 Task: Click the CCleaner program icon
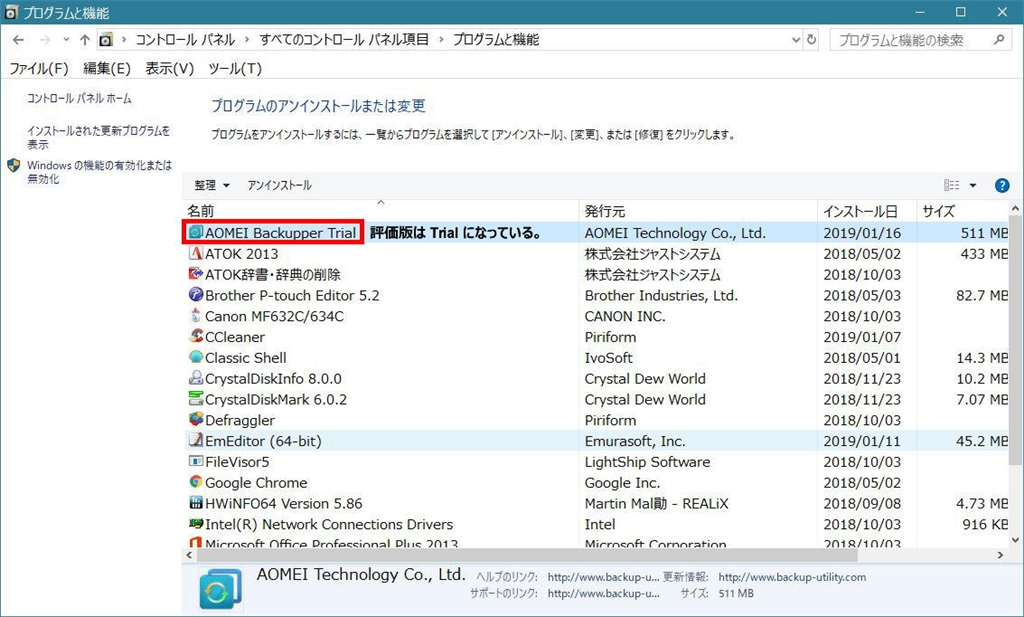click(195, 336)
